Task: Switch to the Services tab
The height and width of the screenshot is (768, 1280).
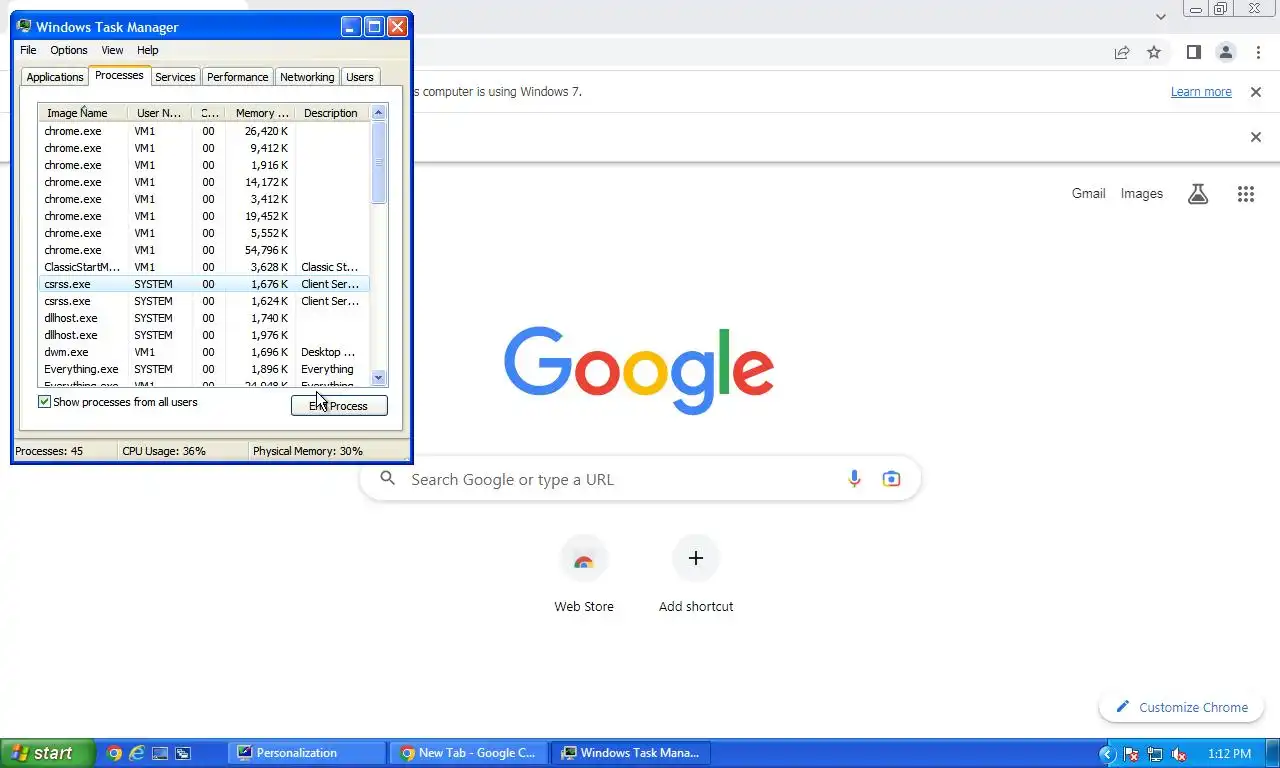Action: [175, 77]
